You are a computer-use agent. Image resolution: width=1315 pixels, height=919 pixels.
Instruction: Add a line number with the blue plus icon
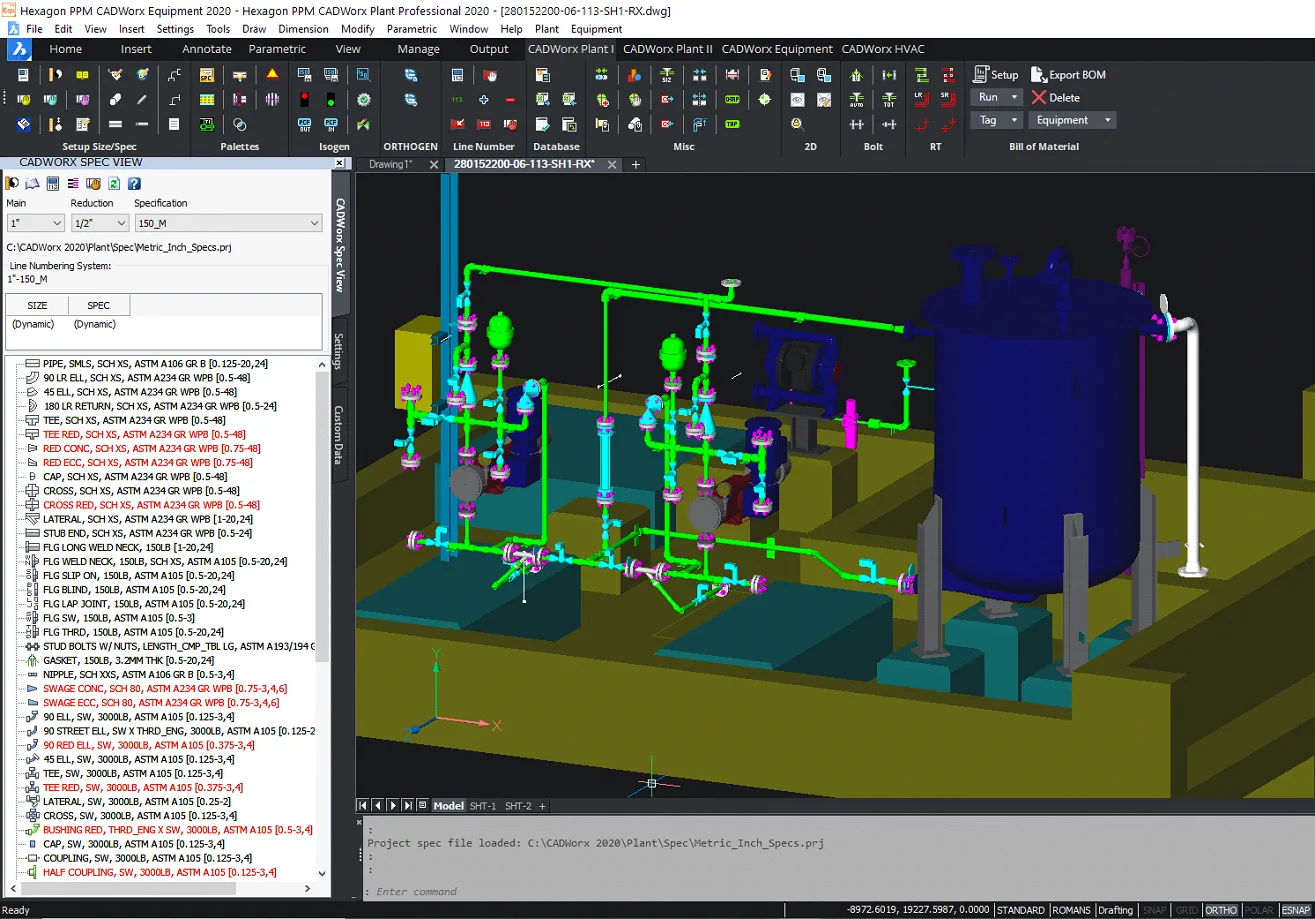click(484, 100)
